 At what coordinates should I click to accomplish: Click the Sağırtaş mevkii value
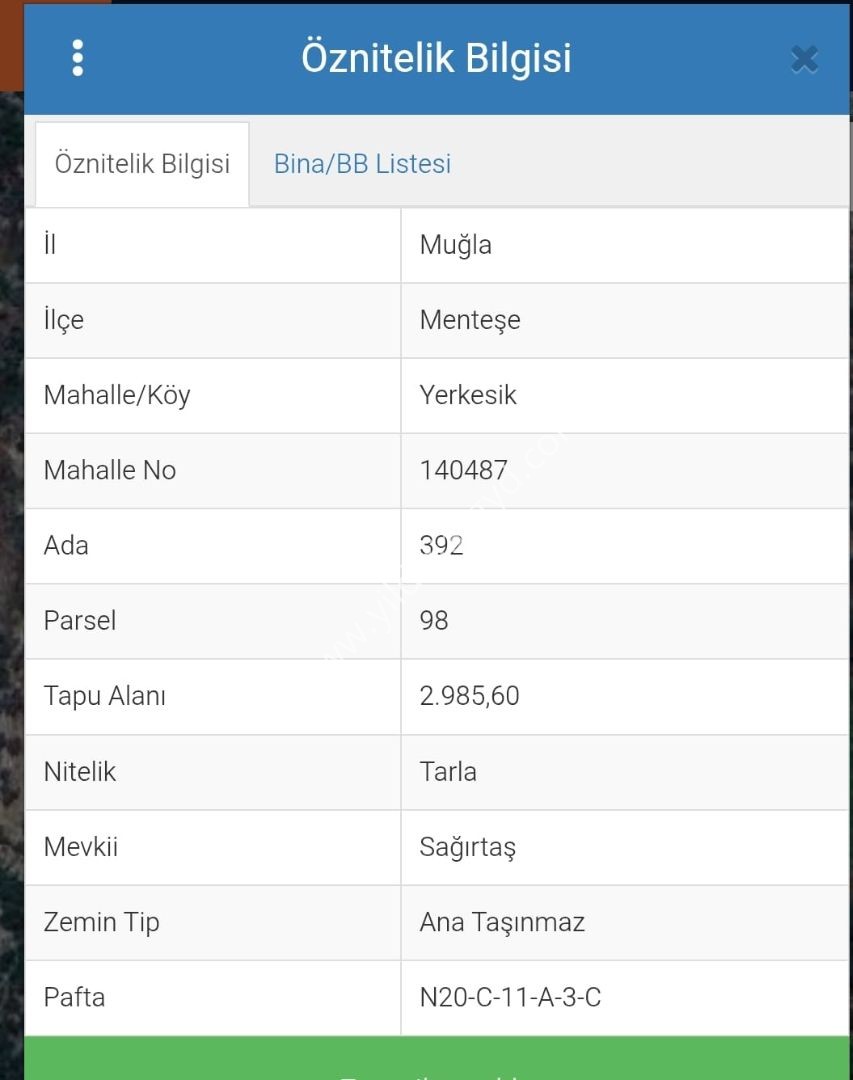point(467,847)
